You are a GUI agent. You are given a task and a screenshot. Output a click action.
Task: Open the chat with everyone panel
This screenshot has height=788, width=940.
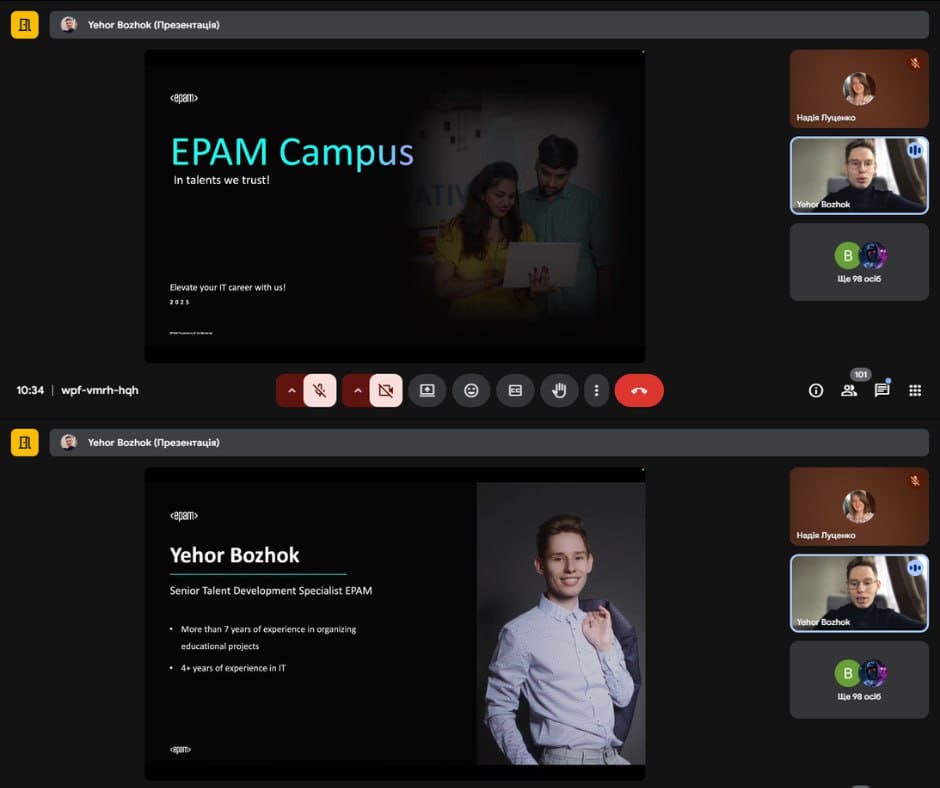(882, 391)
